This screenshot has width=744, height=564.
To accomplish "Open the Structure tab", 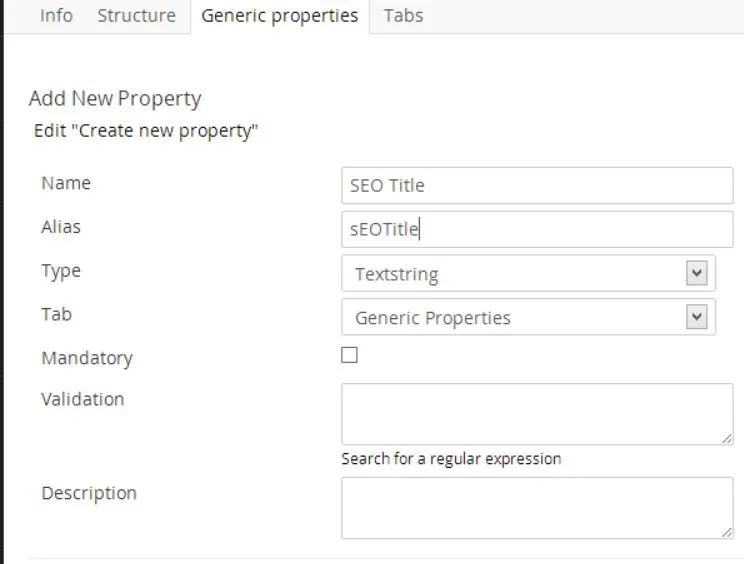I will coord(136,16).
